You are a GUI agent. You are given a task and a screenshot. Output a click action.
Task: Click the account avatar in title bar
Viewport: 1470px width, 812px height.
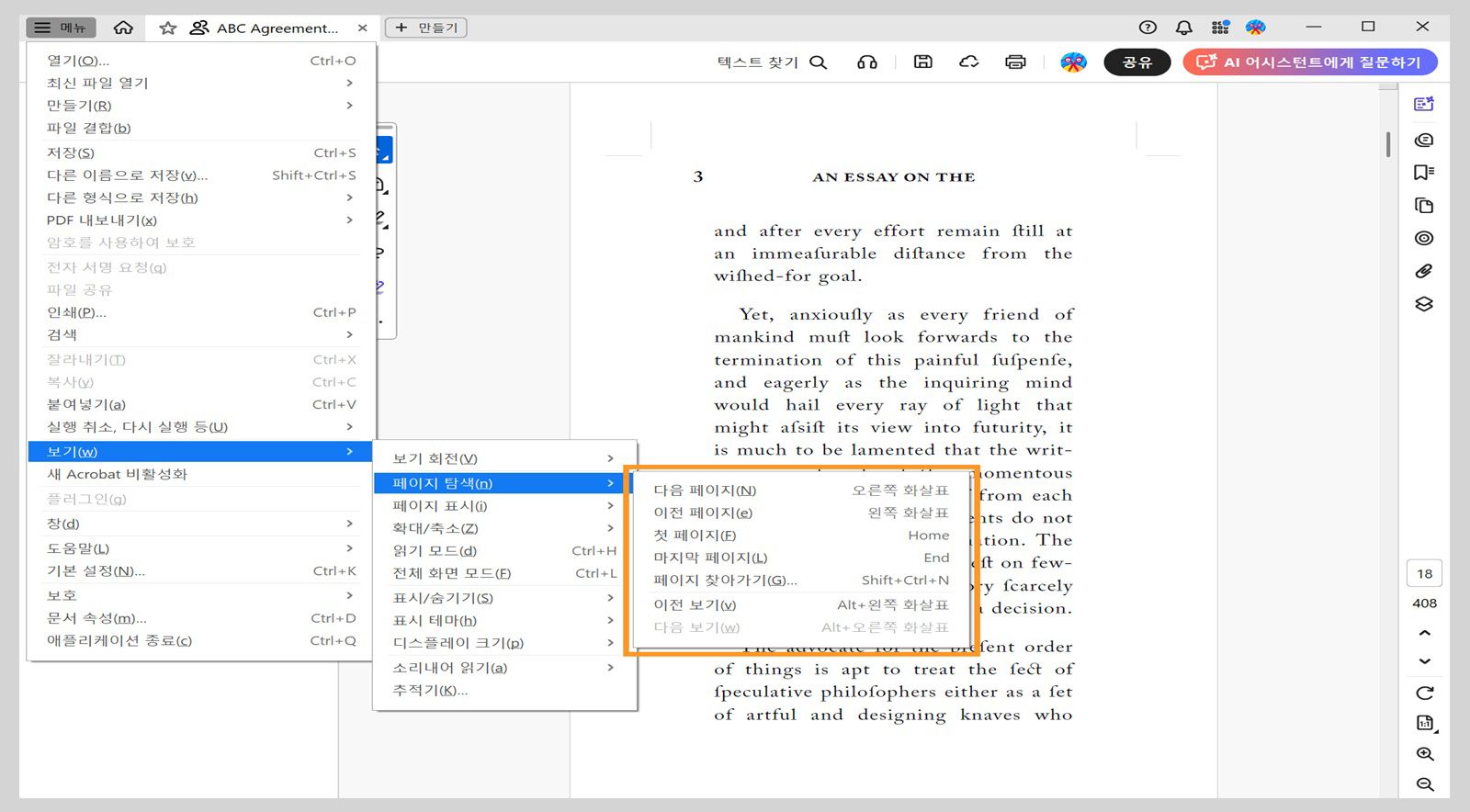(x=1256, y=28)
